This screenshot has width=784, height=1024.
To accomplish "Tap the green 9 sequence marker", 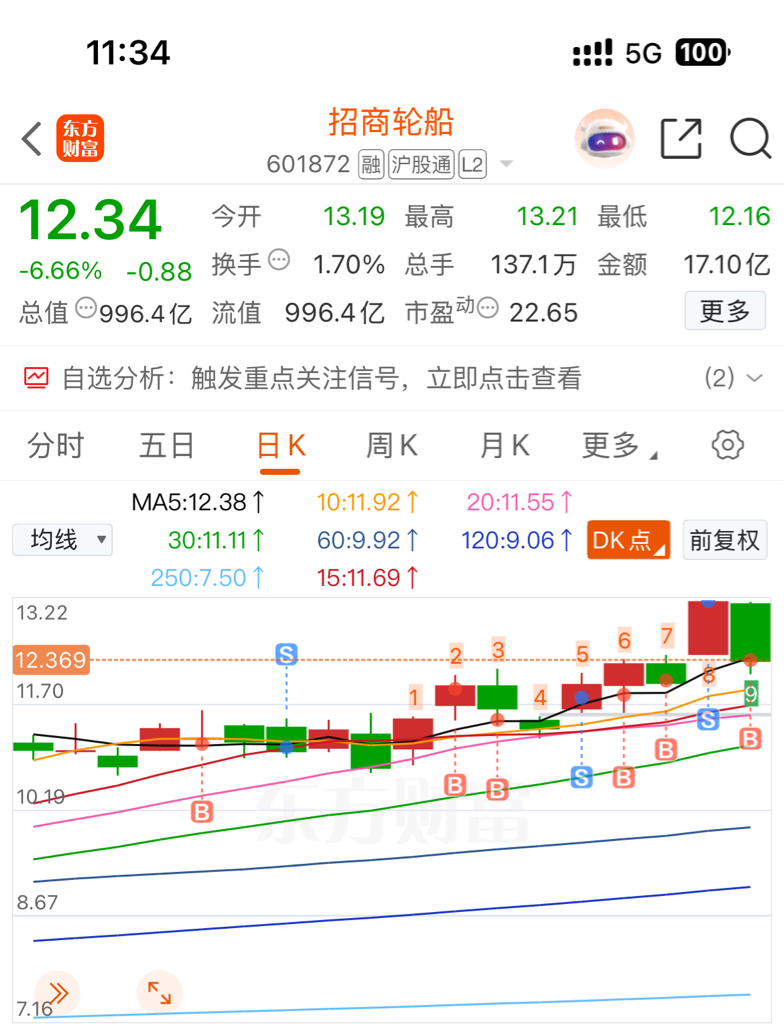I will click(751, 693).
